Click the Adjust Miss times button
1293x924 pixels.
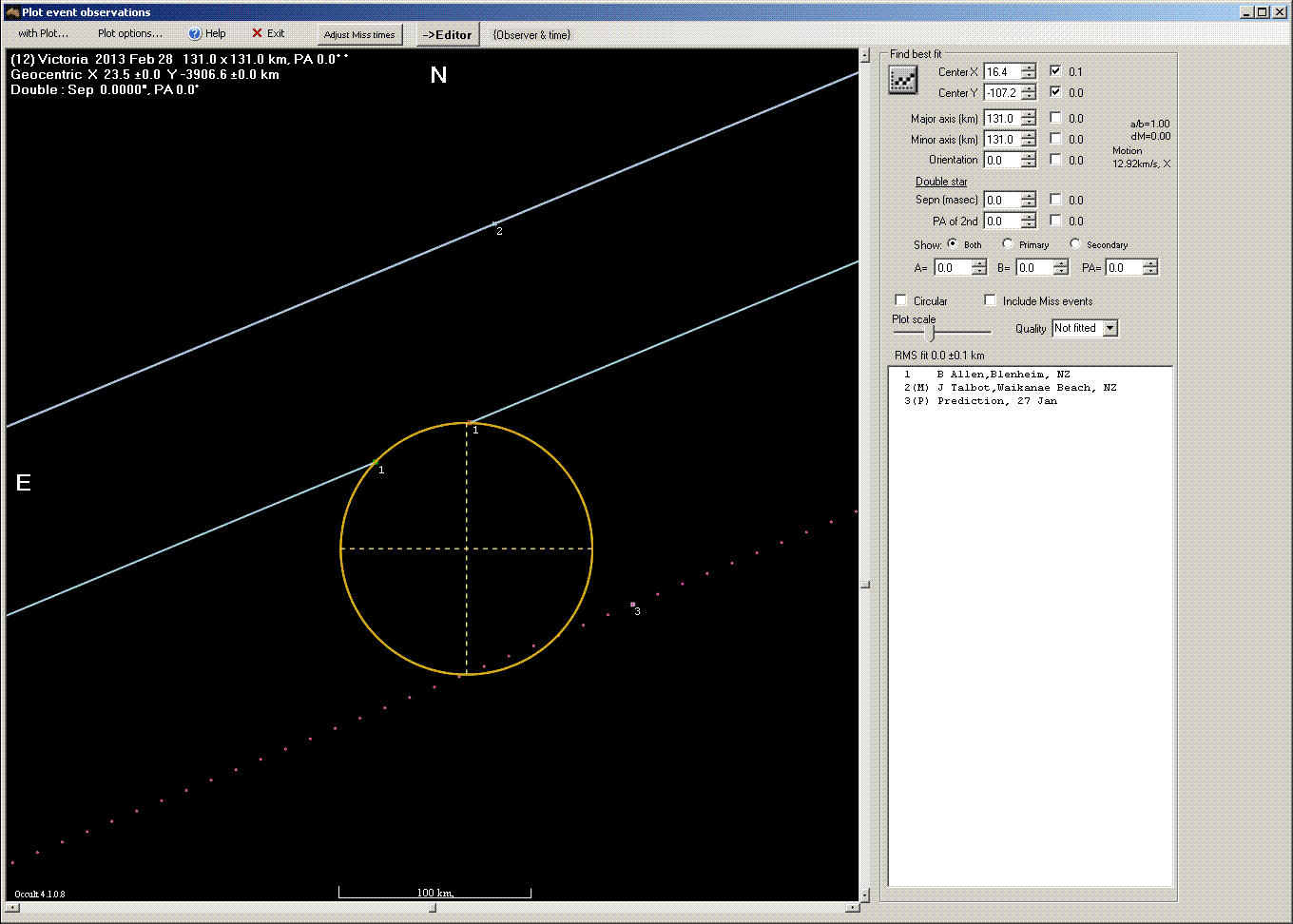tap(359, 34)
